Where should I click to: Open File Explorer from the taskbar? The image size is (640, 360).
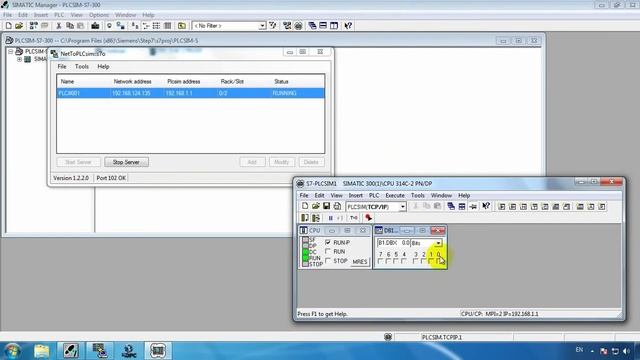[x=41, y=351]
